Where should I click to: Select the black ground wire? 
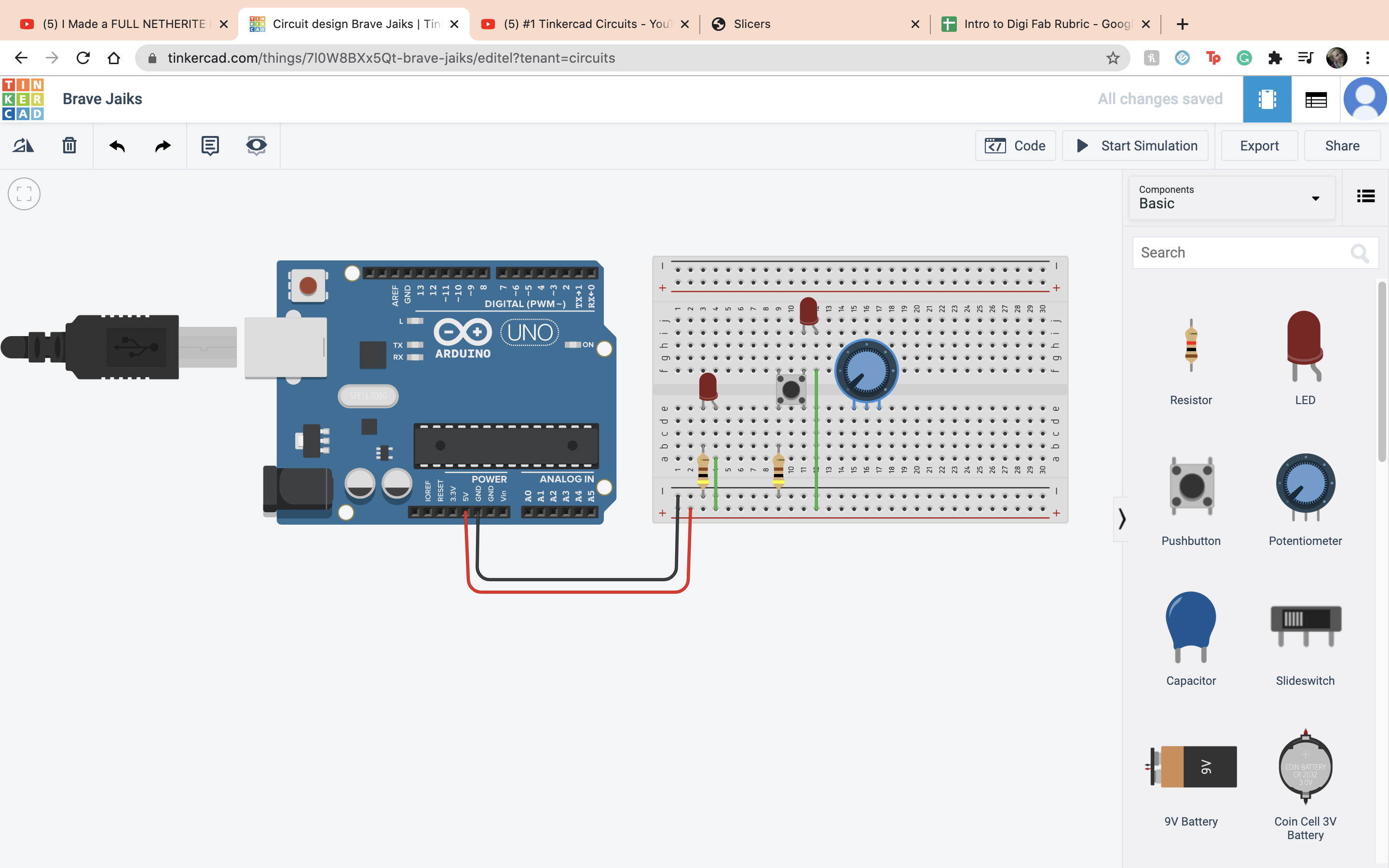pos(577,579)
